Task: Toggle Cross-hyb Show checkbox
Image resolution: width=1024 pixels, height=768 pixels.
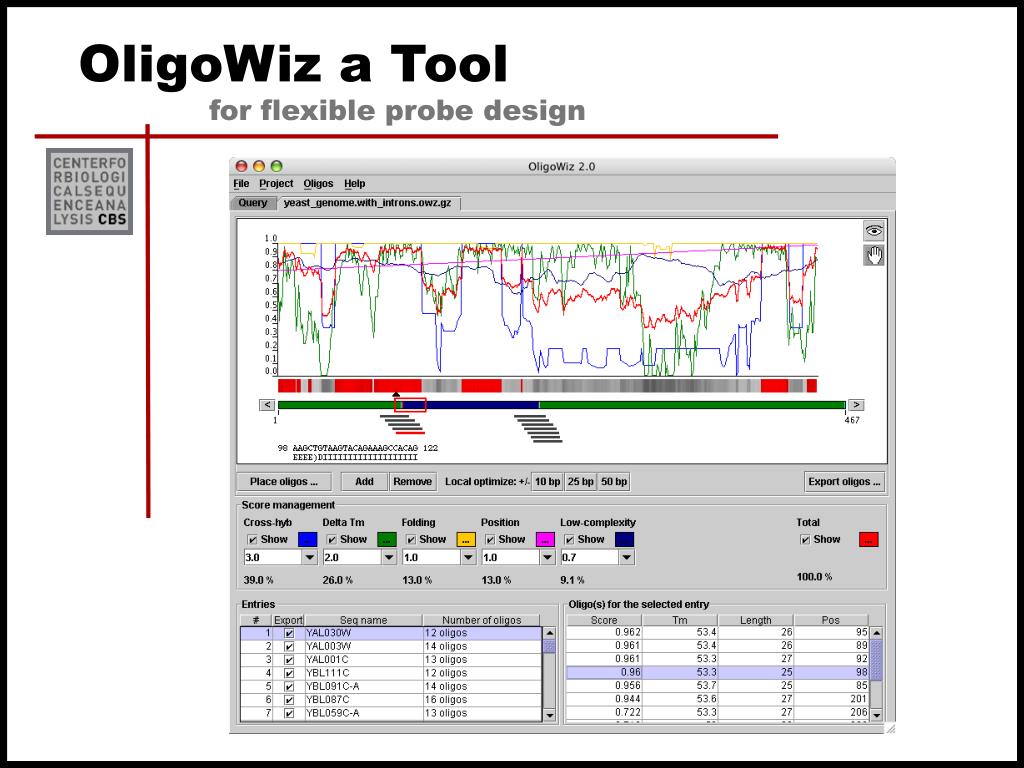Action: (253, 539)
